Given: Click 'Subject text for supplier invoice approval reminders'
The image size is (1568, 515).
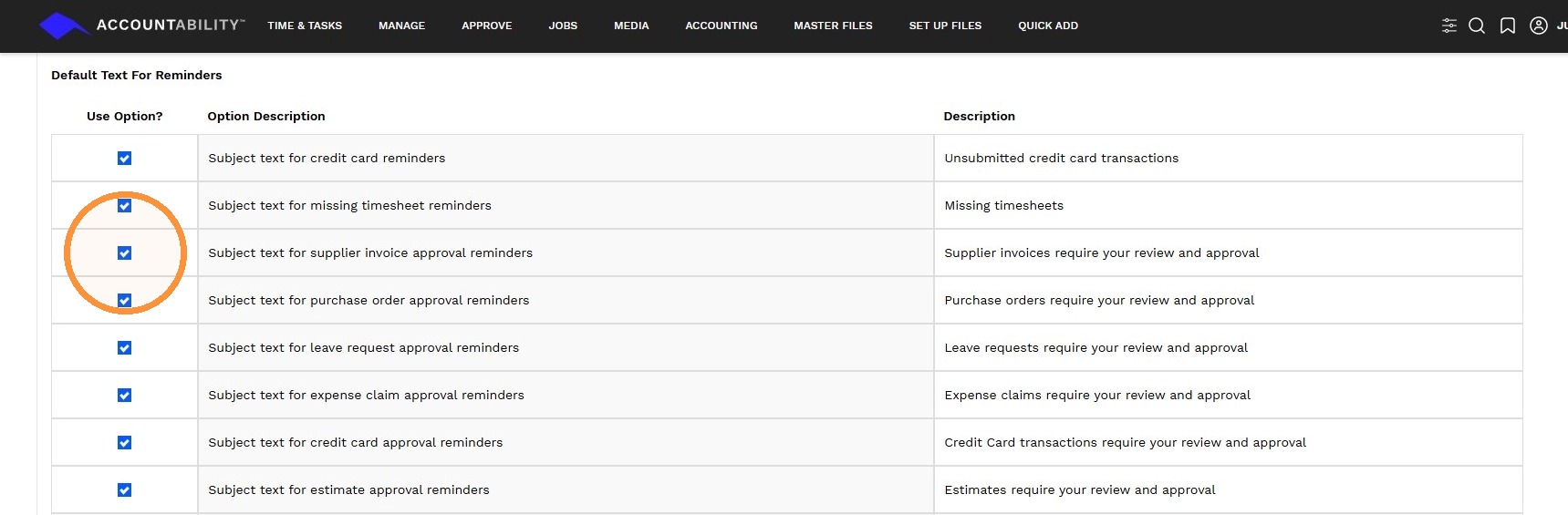Looking at the screenshot, I should 370,253.
